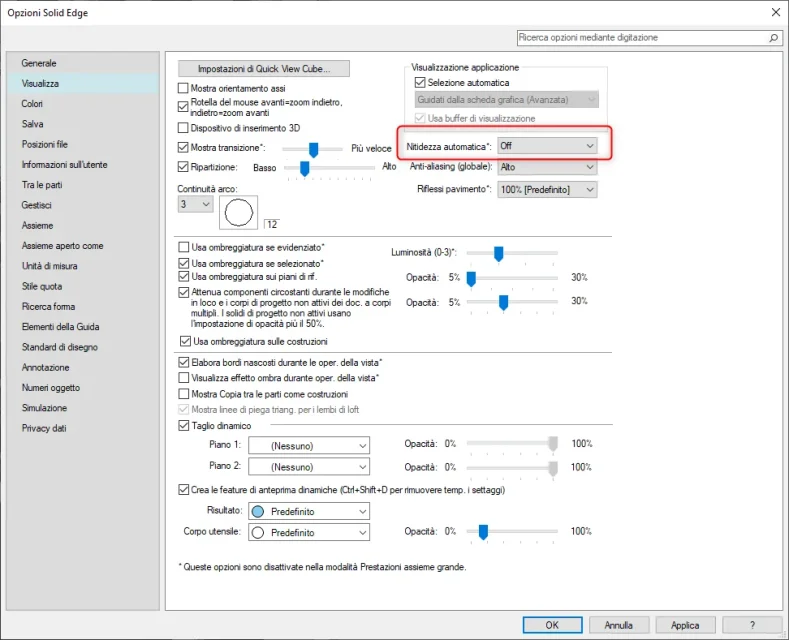Select the Visualizza category

pyautogui.click(x=83, y=84)
